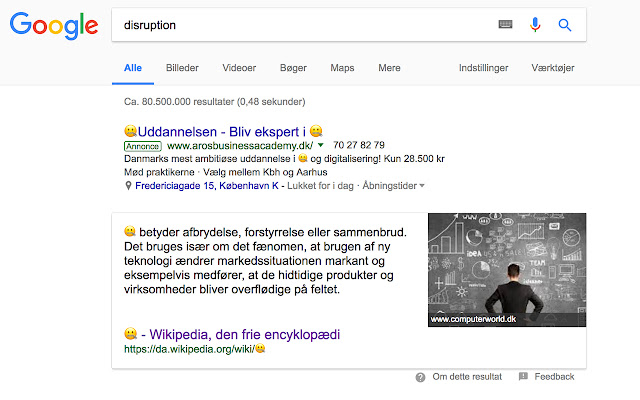Open the Wikipedia, den frie encyklopædi link
640x400 pixels.
232,334
